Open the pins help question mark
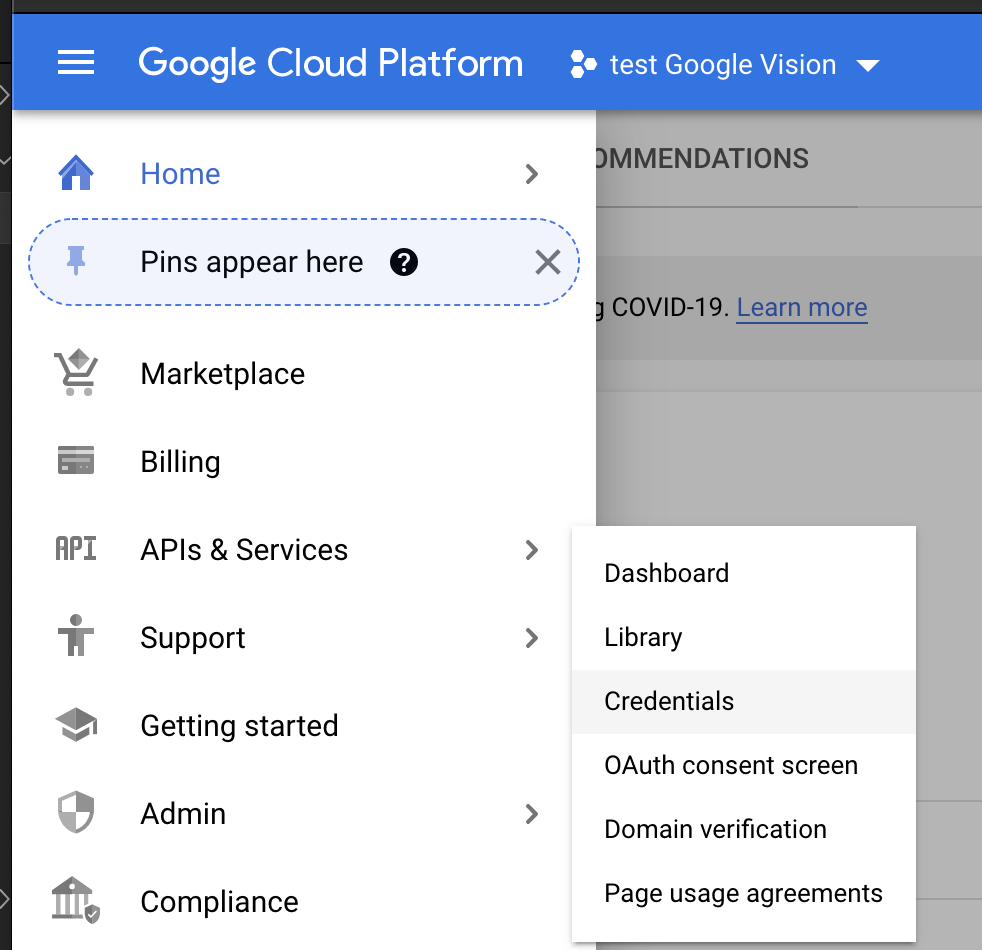982x950 pixels. [404, 262]
